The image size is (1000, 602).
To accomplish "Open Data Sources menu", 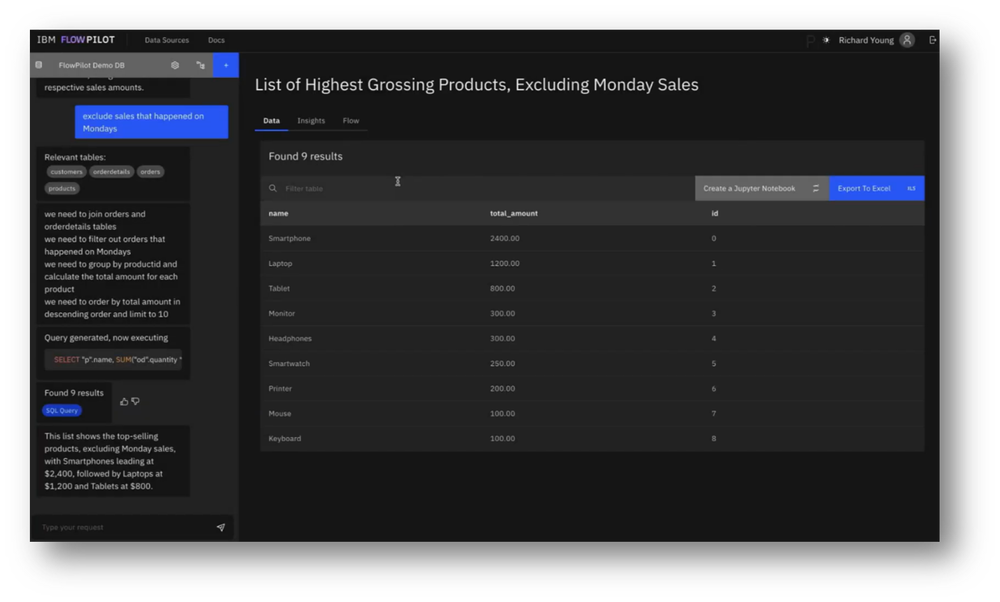I will click(x=166, y=40).
